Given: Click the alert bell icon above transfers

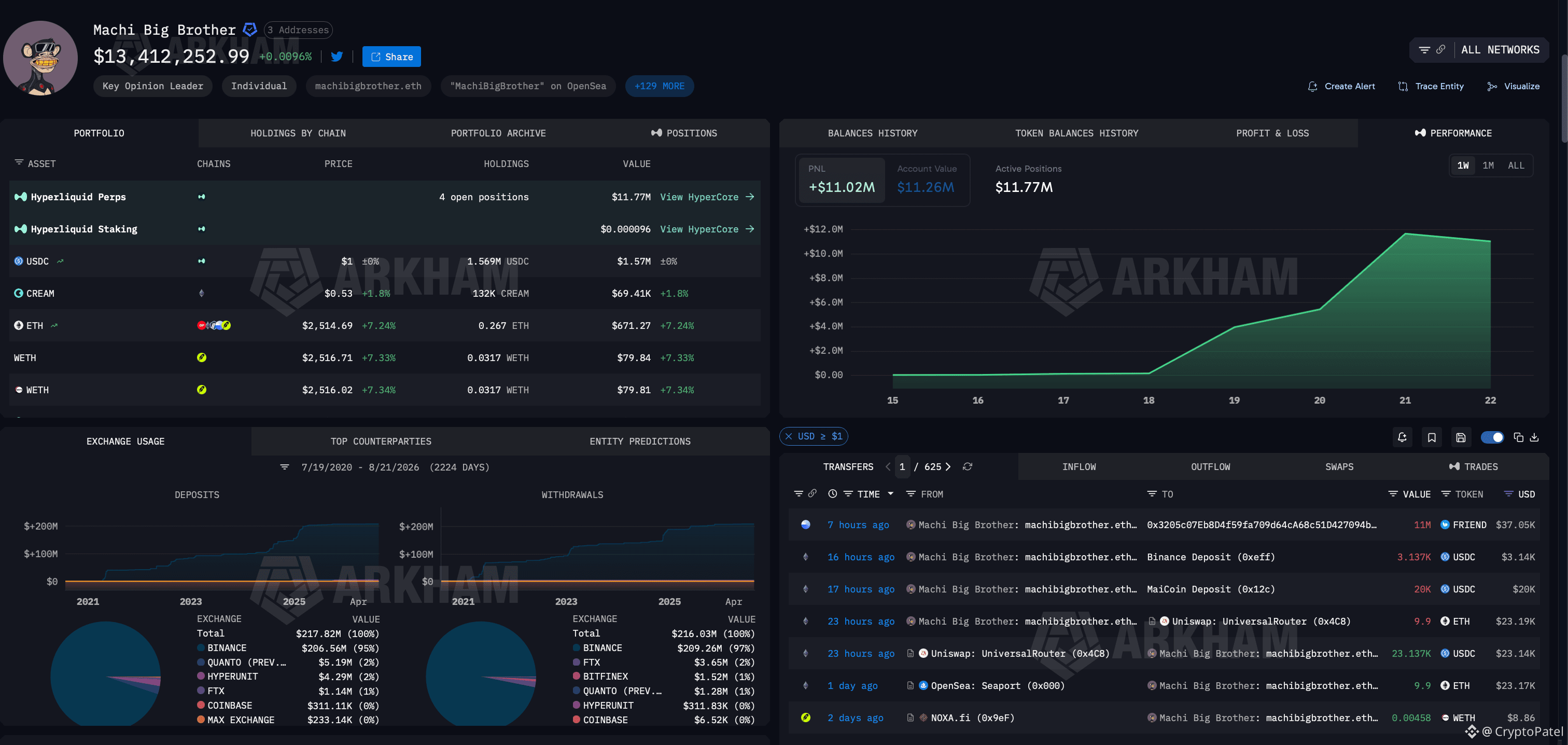Looking at the screenshot, I should pos(1402,437).
